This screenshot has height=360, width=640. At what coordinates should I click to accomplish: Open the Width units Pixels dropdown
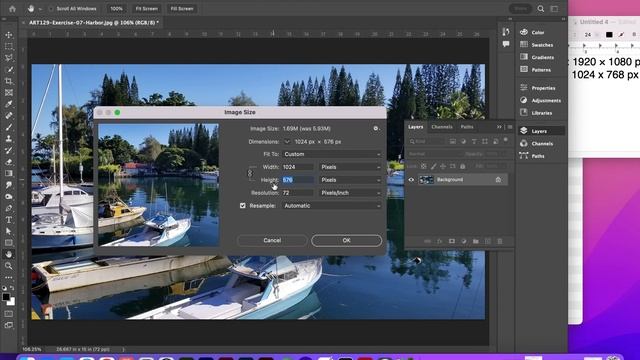point(351,167)
